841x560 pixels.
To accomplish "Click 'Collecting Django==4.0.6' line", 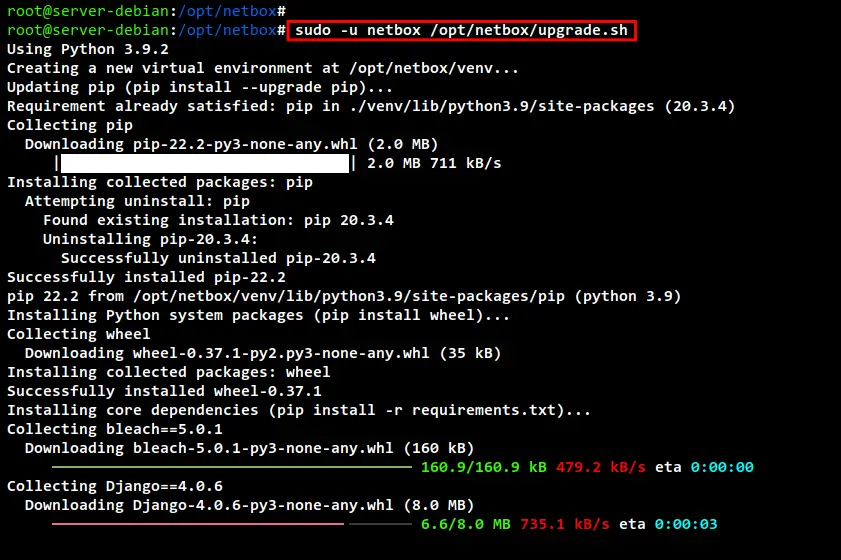I will point(115,487).
